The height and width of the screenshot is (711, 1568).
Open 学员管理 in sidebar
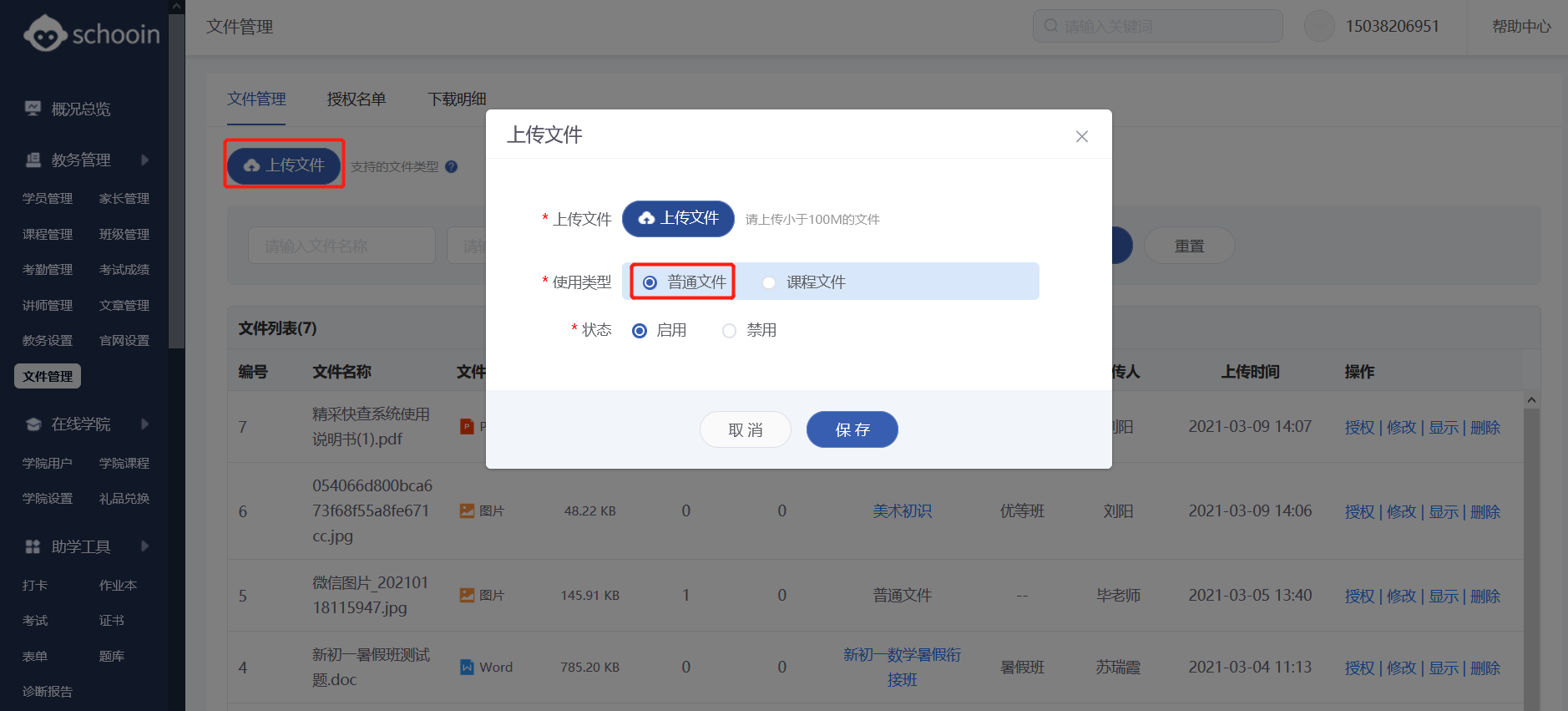48,199
